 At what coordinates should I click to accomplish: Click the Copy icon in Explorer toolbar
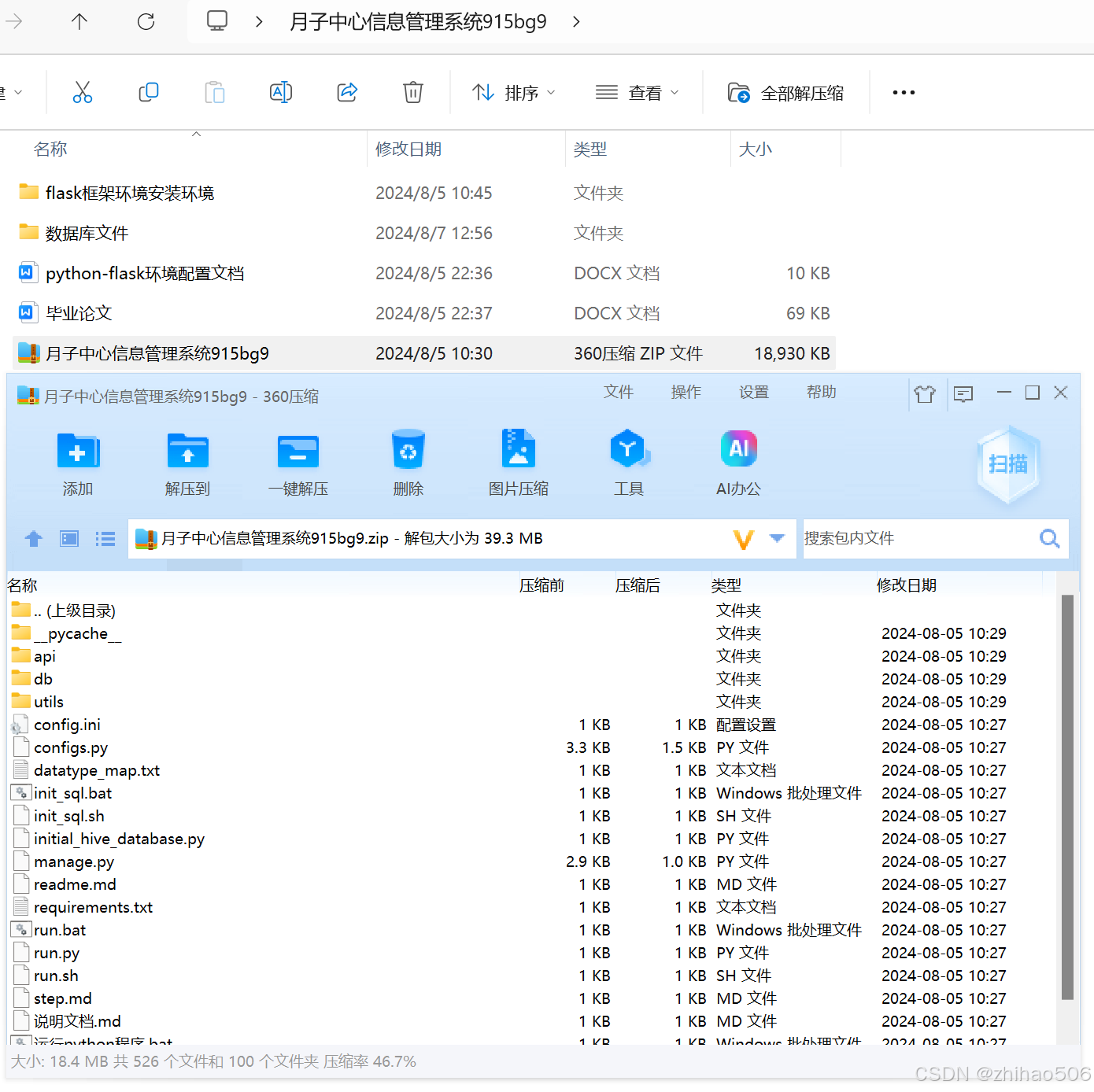click(148, 92)
